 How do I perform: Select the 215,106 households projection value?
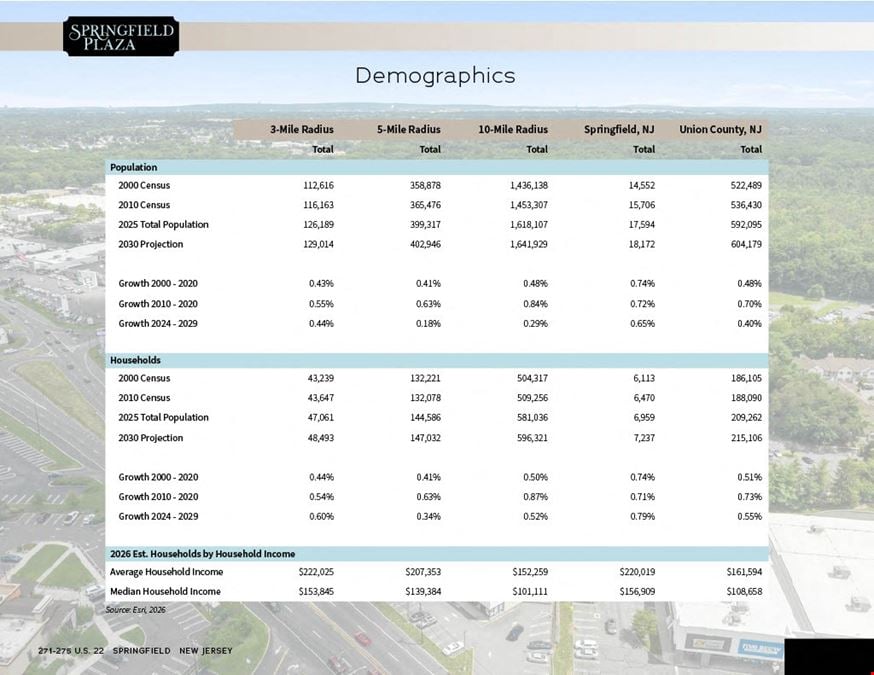tap(746, 438)
